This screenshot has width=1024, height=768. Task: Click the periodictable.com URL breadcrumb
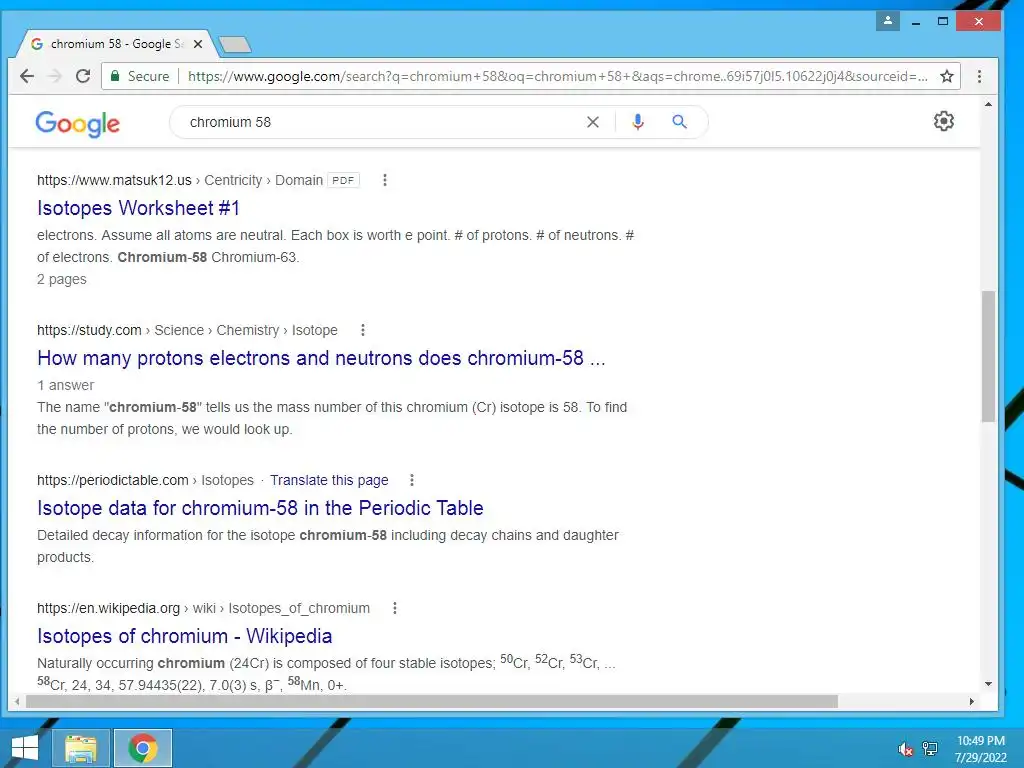point(145,481)
